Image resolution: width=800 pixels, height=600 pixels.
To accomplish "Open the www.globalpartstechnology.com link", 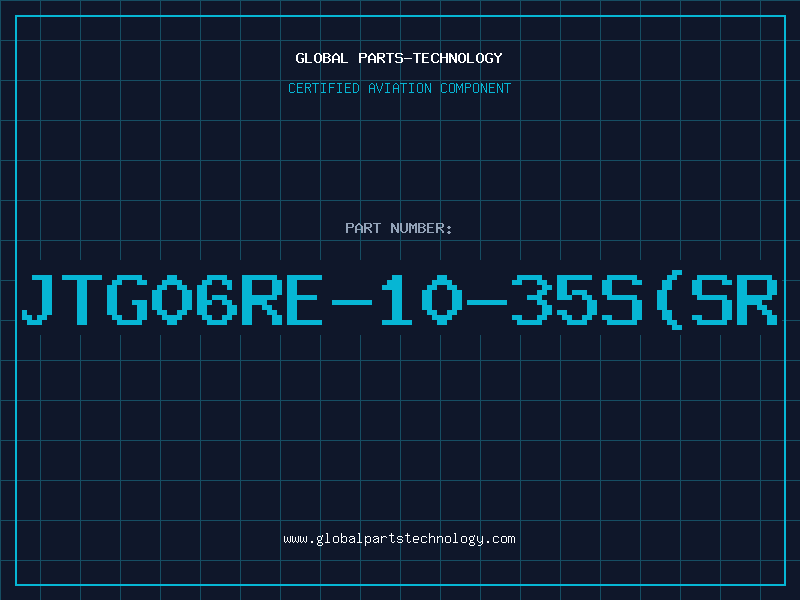I will pyautogui.click(x=399, y=539).
